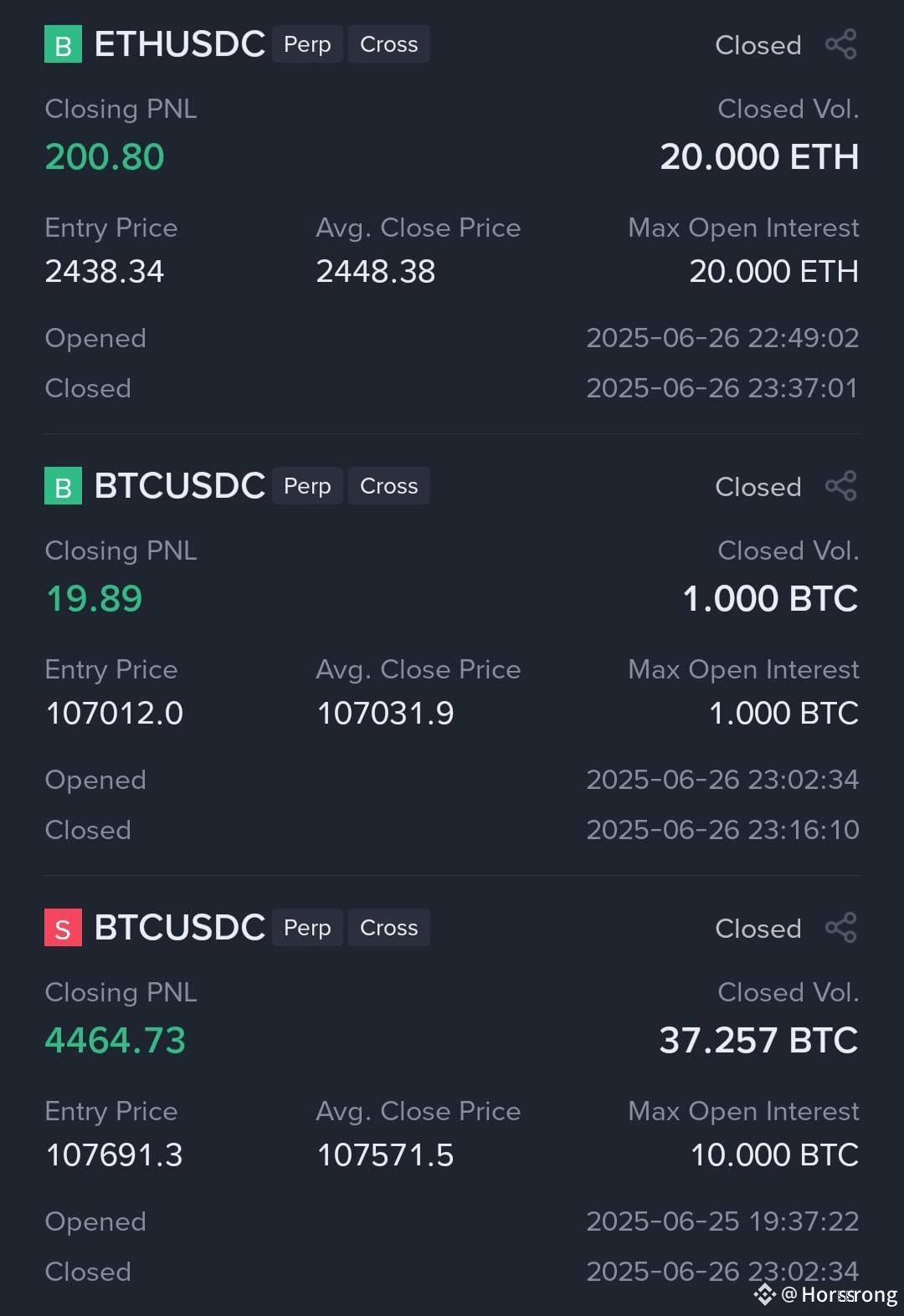The height and width of the screenshot is (1316, 904).
Task: Select the 200.80 closing PNL value
Action: click(105, 157)
